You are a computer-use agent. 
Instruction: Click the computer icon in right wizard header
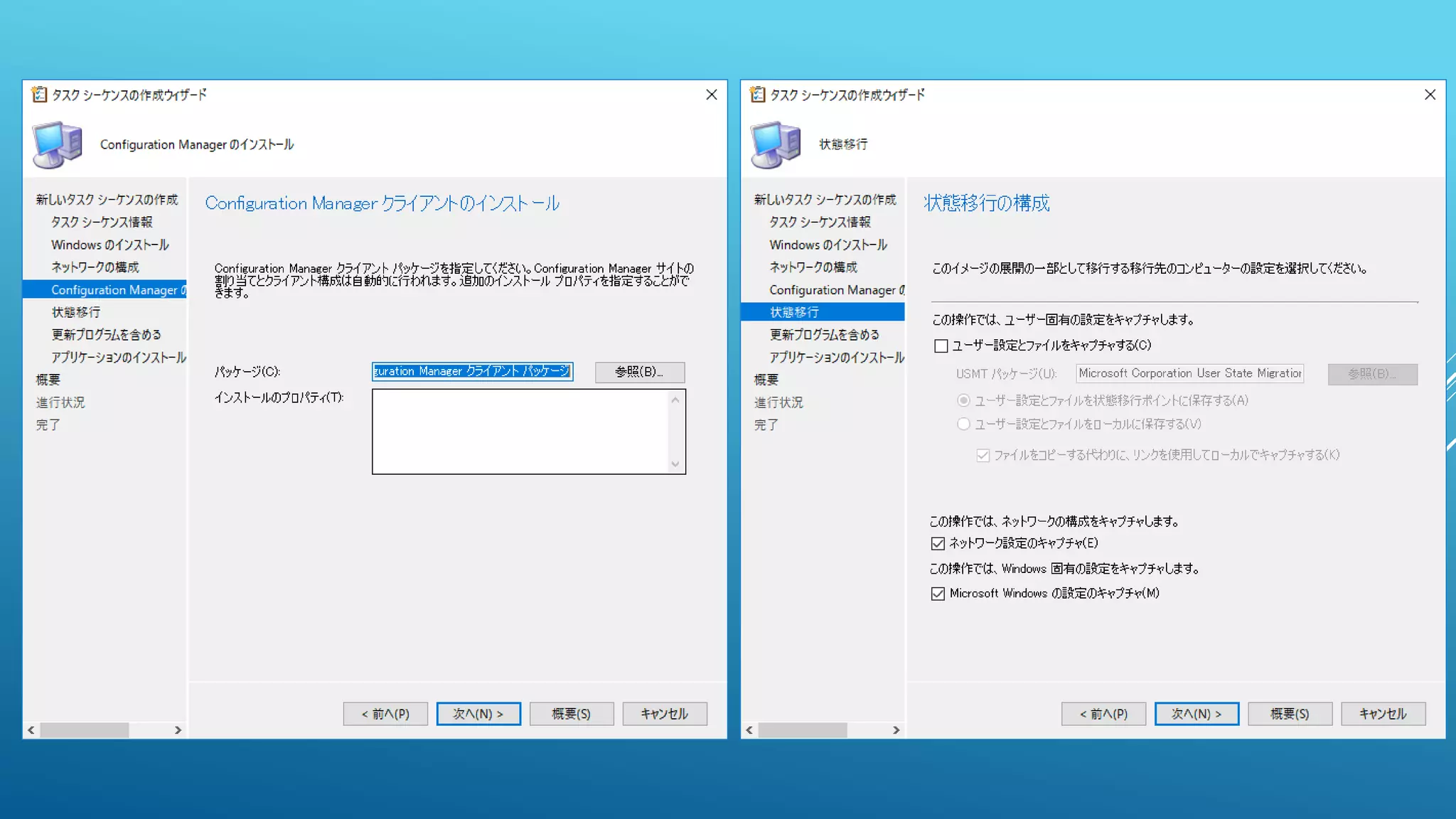(775, 144)
